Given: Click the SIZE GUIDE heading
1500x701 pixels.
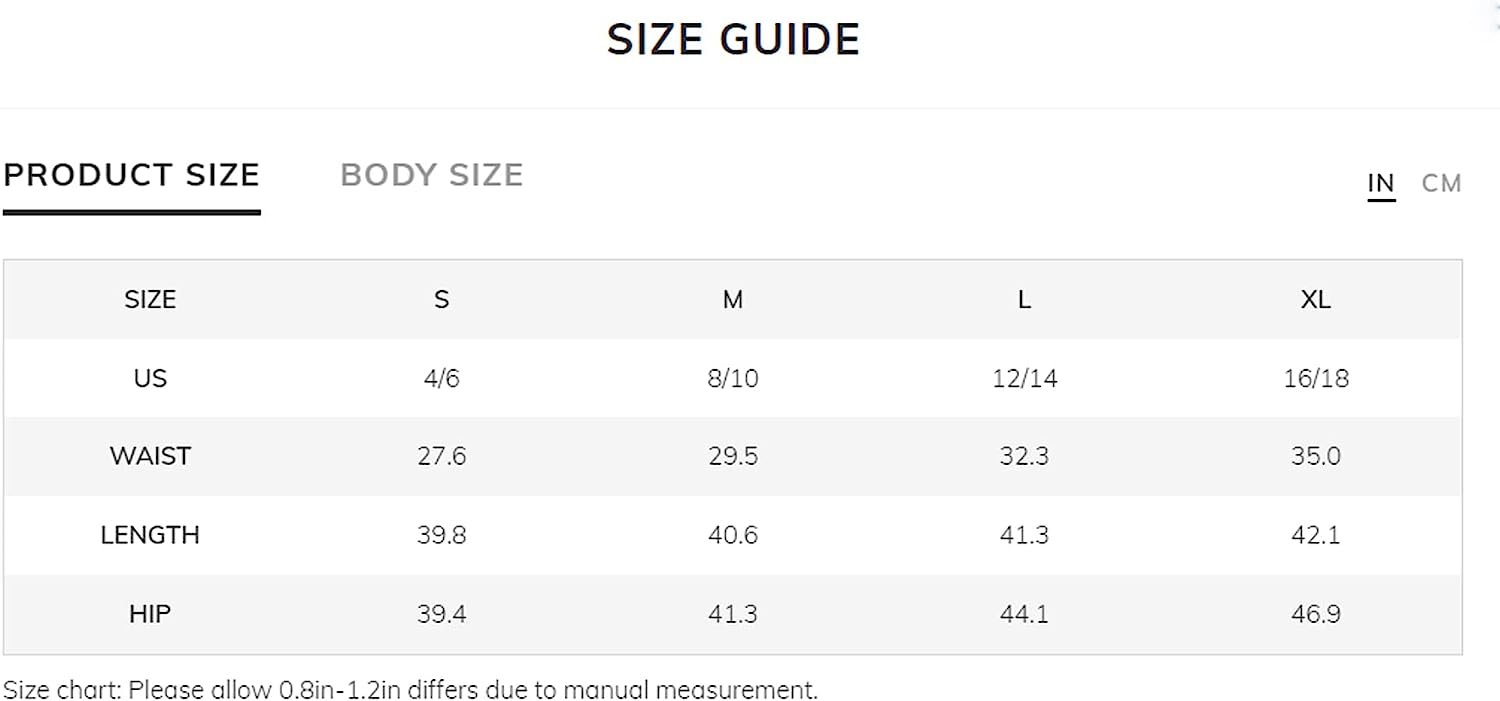Looking at the screenshot, I should 733,40.
